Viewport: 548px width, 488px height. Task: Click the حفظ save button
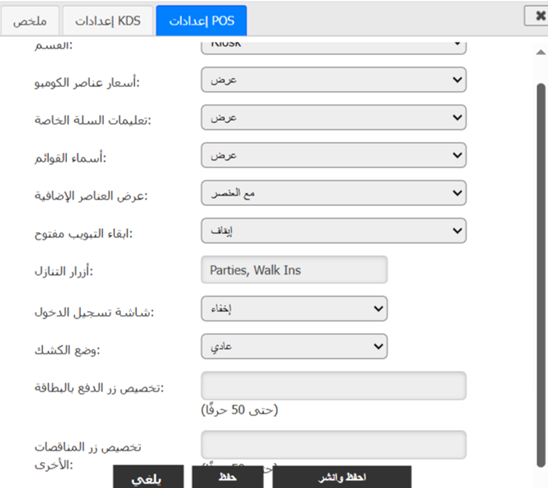(228, 478)
